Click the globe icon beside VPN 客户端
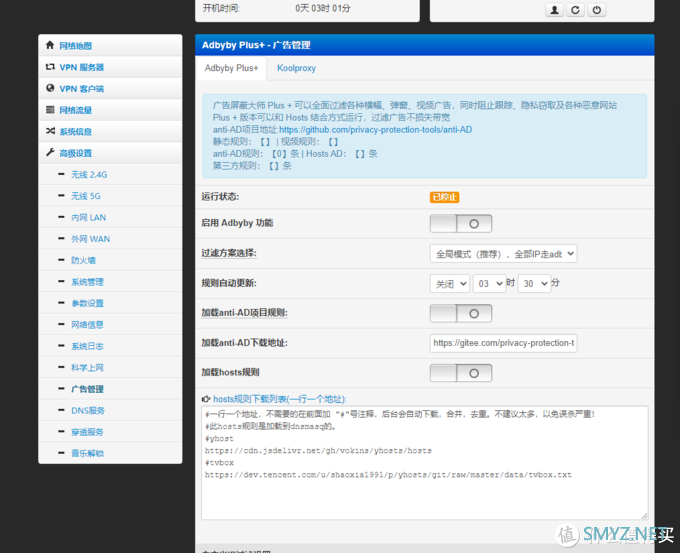This screenshot has height=553, width=680. 50,88
